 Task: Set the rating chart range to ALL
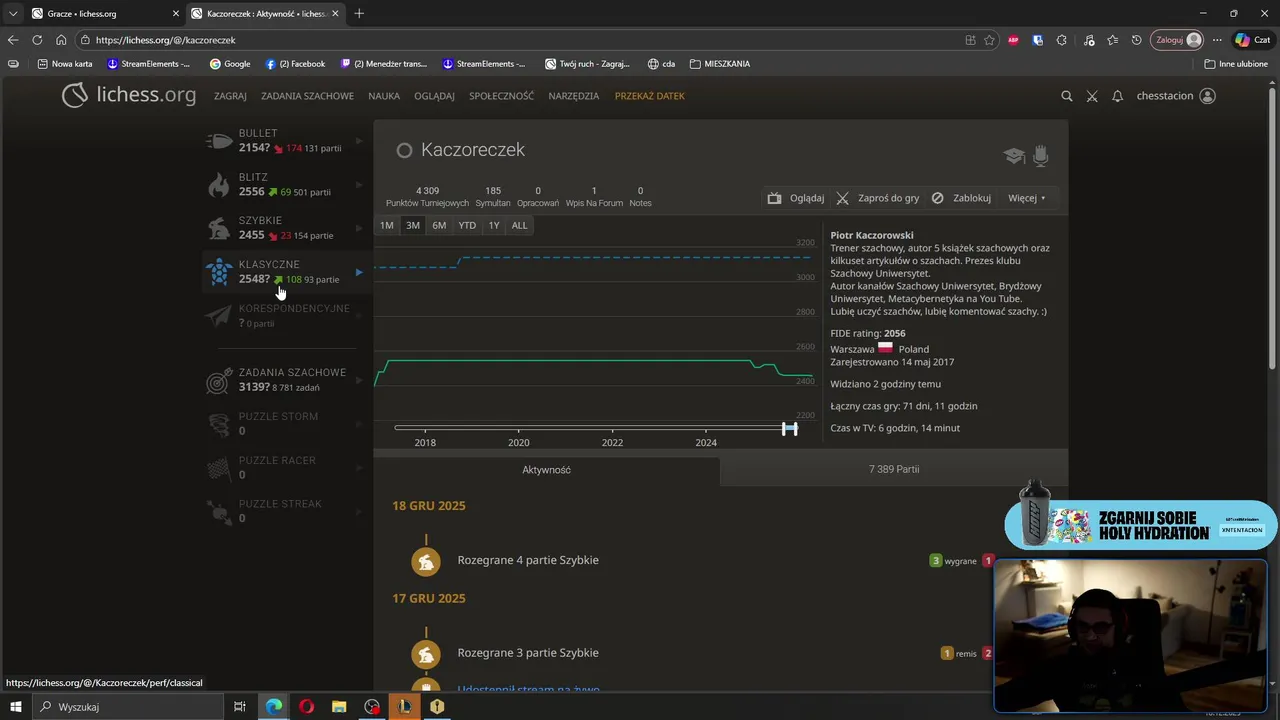tap(520, 225)
